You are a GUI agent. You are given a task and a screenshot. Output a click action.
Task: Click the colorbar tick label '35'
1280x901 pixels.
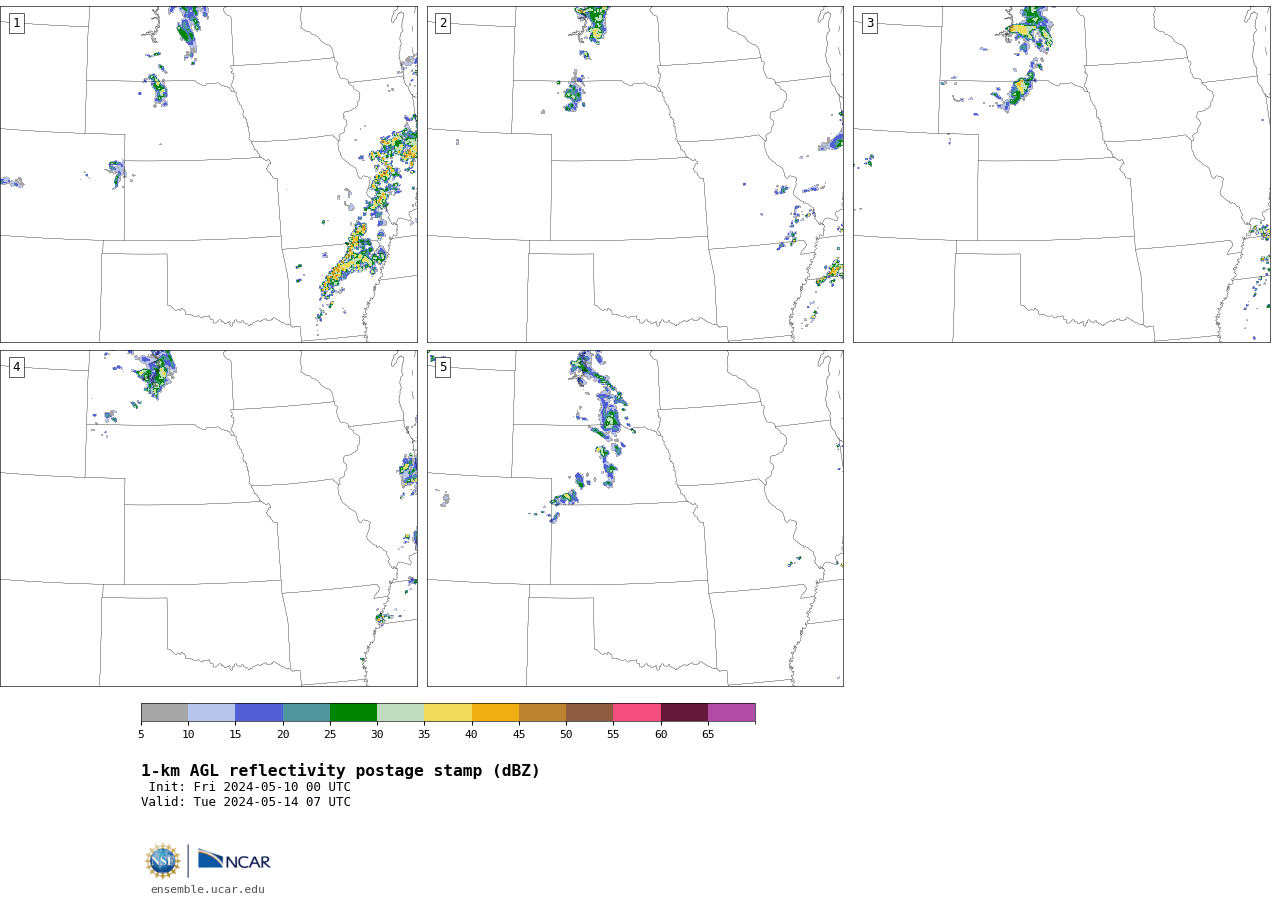(x=424, y=735)
